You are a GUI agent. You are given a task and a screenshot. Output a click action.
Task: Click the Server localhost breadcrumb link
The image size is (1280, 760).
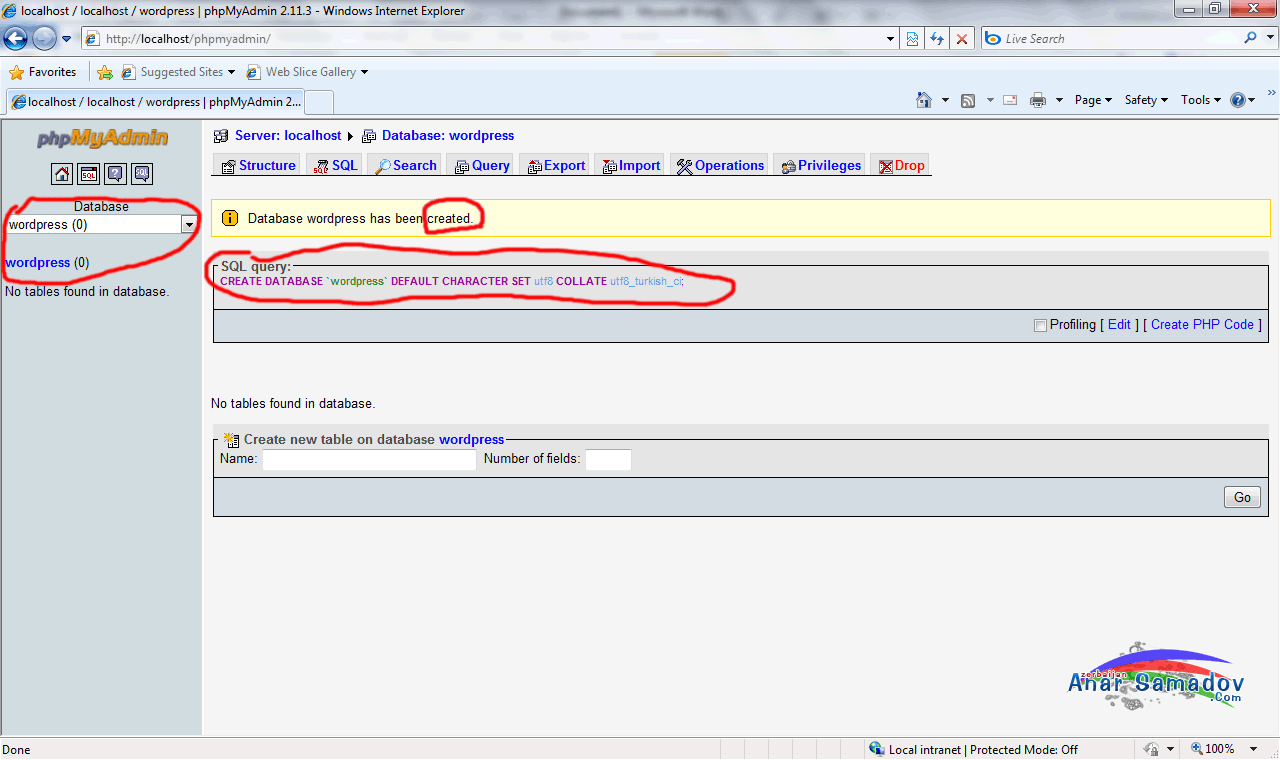288,135
